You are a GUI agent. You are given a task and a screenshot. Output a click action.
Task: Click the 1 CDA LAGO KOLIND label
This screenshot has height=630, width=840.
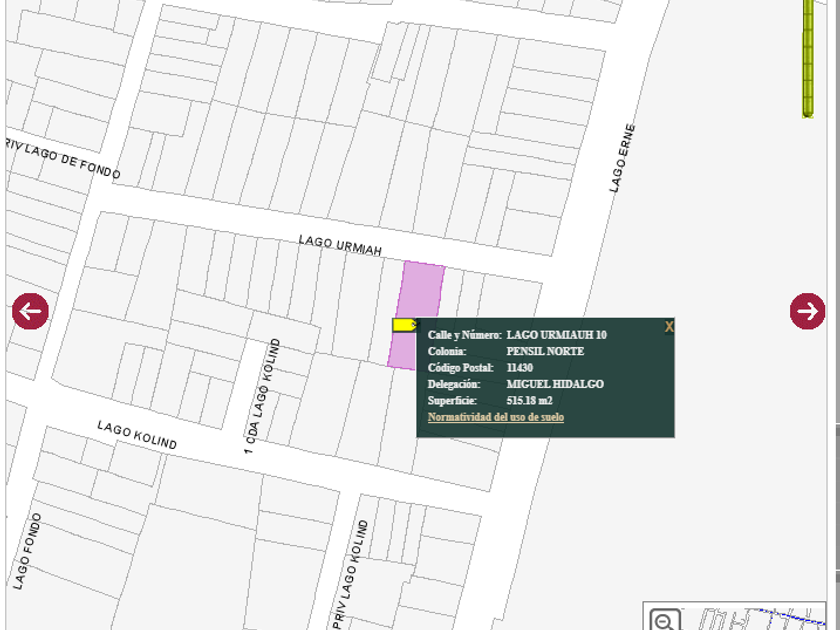(x=262, y=396)
